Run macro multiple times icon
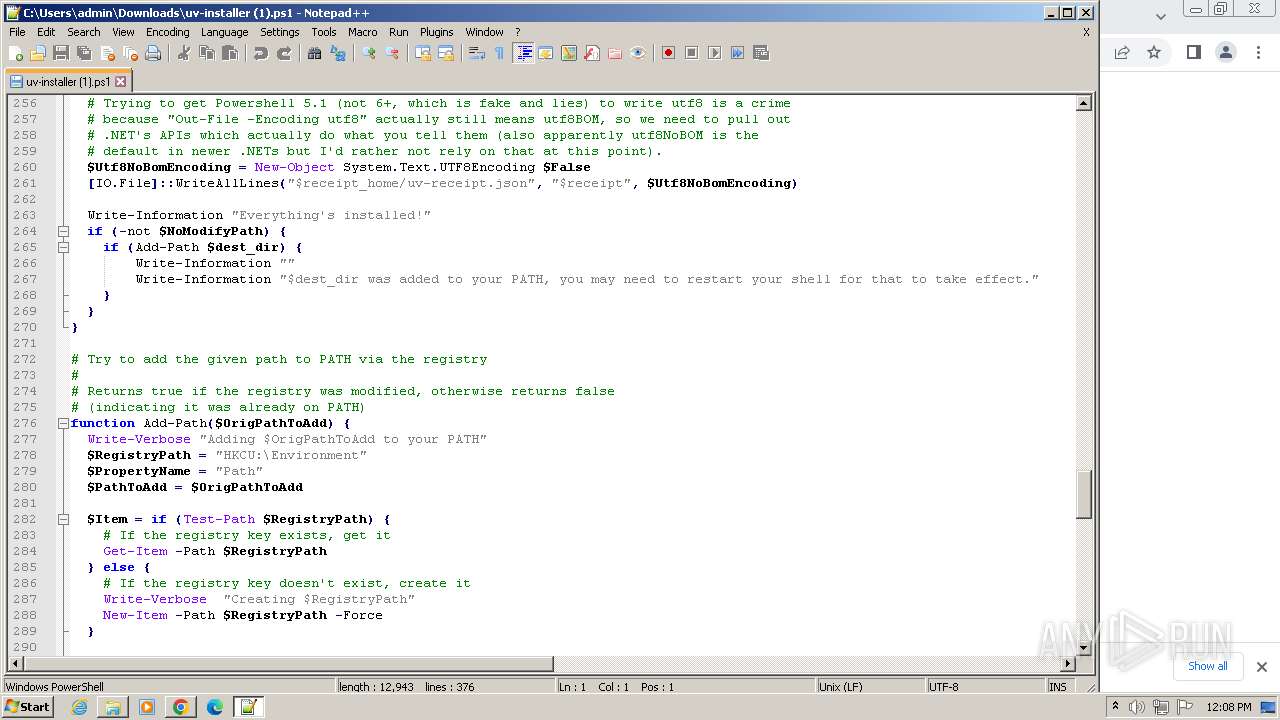Viewport: 1280px width, 720px height. 737,53
